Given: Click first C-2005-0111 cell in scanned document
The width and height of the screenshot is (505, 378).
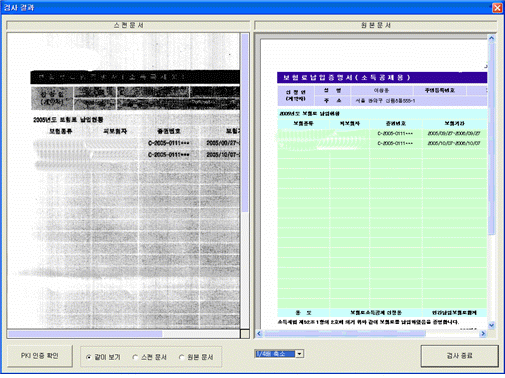Looking at the screenshot, I should tap(169, 143).
